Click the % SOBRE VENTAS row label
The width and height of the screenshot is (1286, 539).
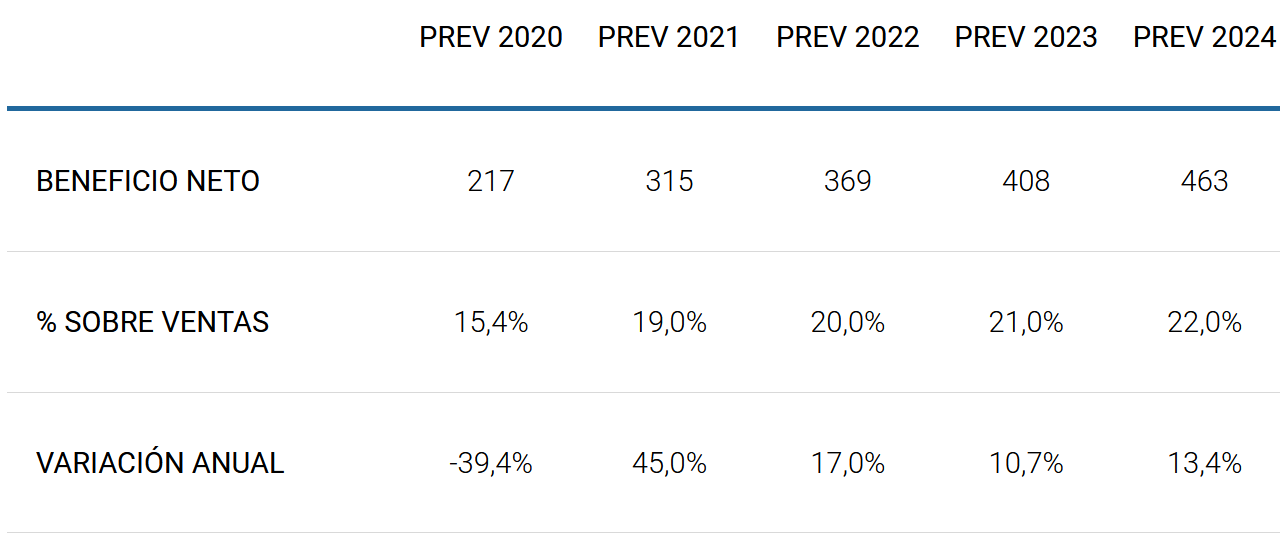pyautogui.click(x=153, y=322)
